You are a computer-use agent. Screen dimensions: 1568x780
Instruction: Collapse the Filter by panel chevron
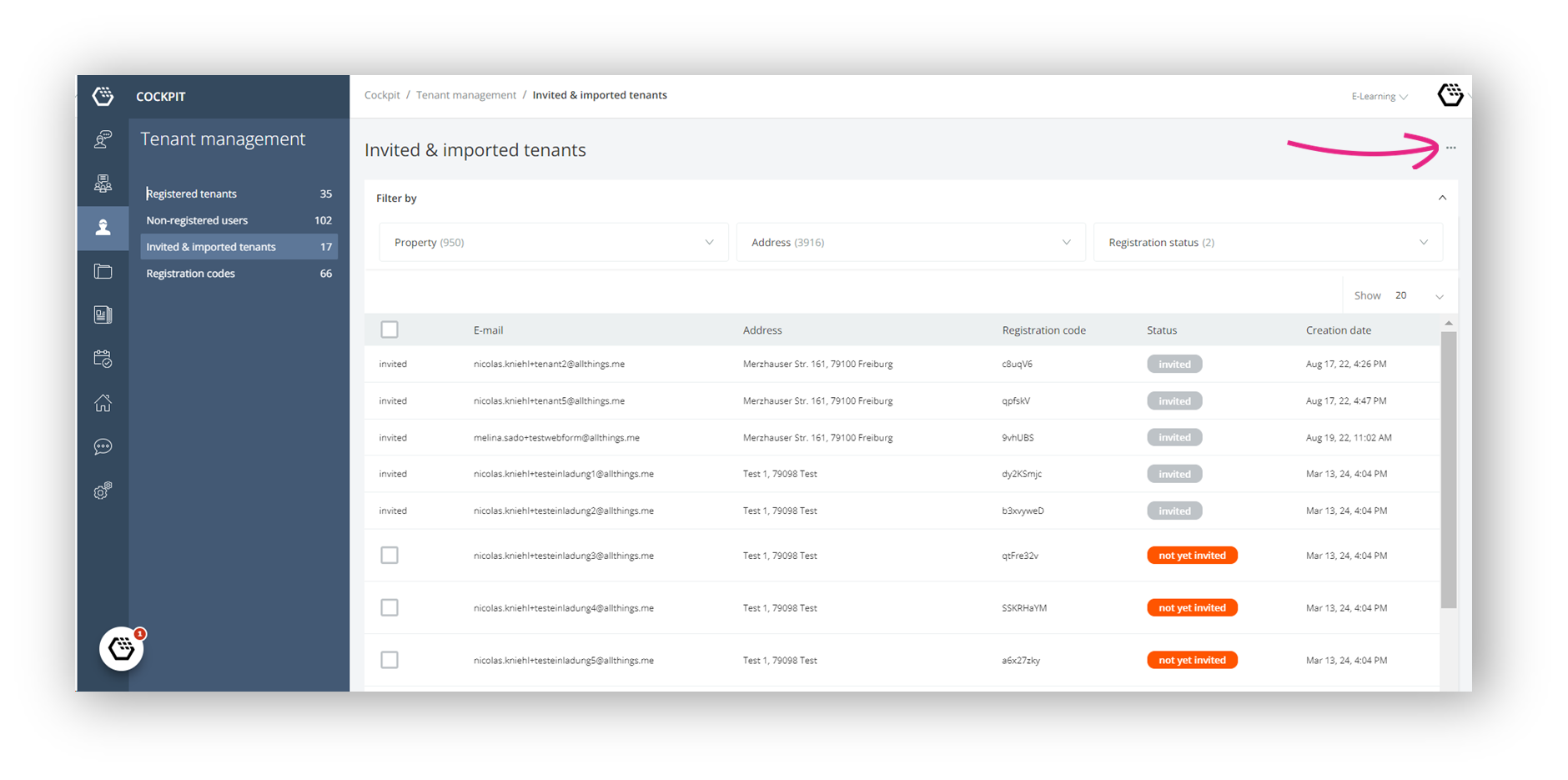coord(1442,198)
